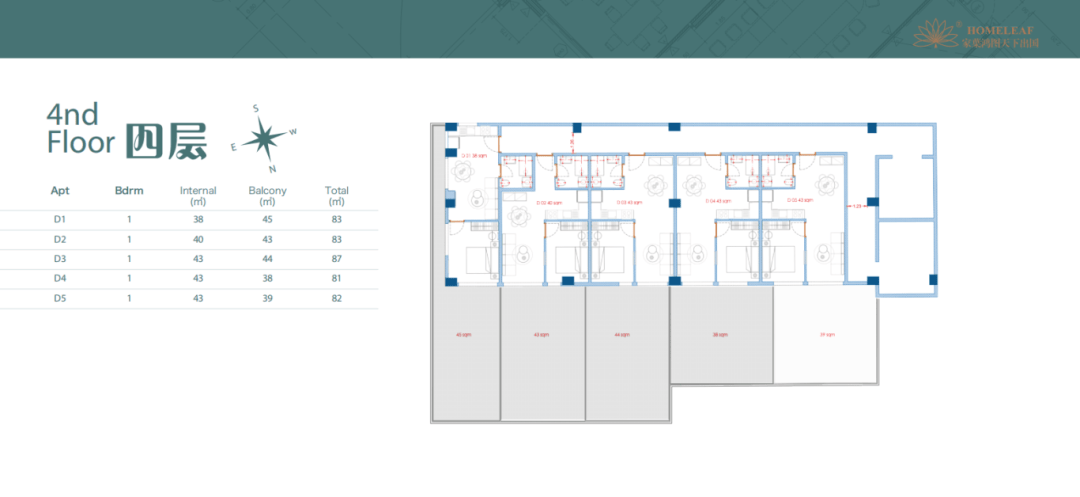Click the Chinese 四层 title text
The image size is (1080, 497).
tap(166, 143)
